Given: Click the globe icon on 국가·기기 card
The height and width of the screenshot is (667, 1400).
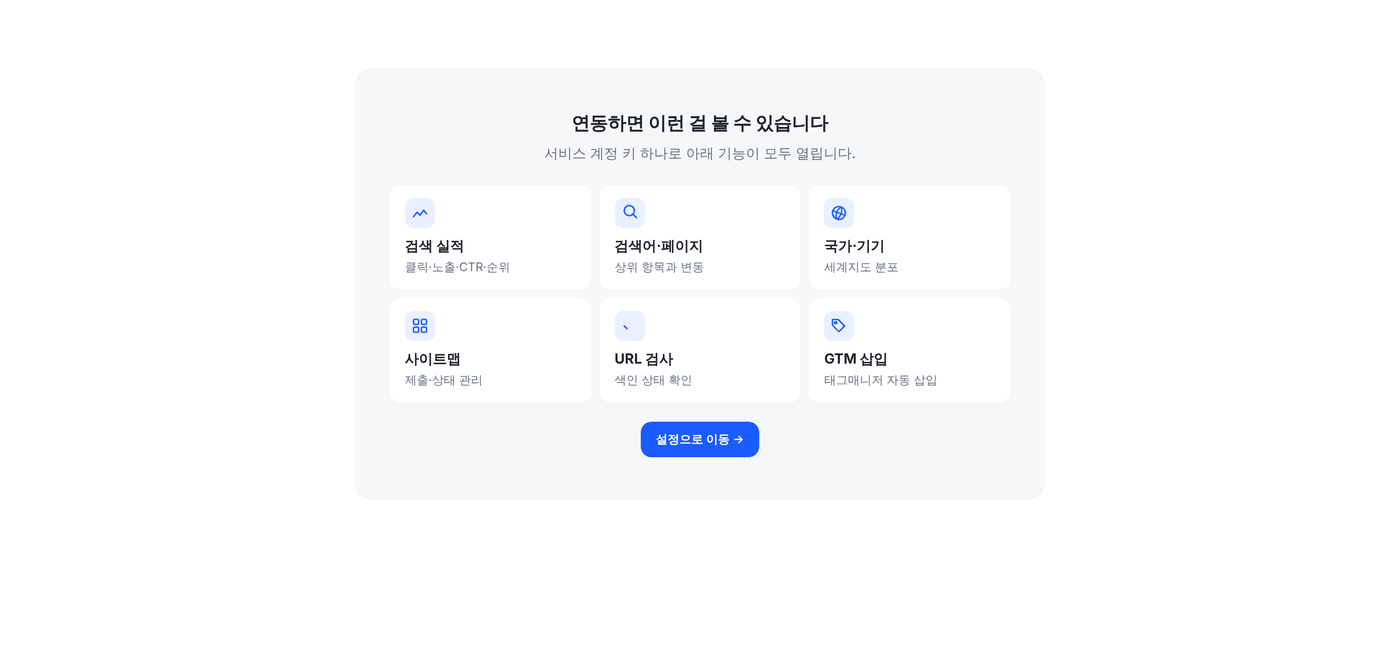Looking at the screenshot, I should [839, 213].
